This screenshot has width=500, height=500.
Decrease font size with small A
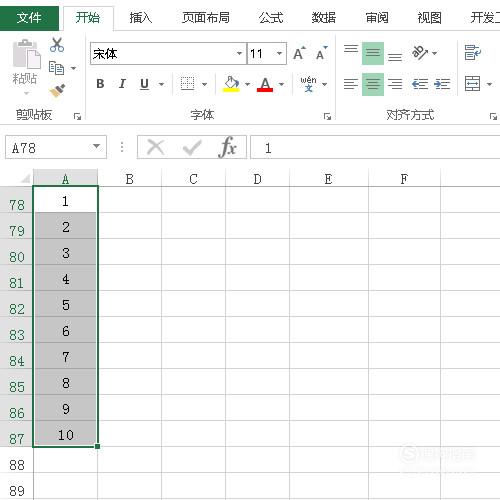pos(321,53)
